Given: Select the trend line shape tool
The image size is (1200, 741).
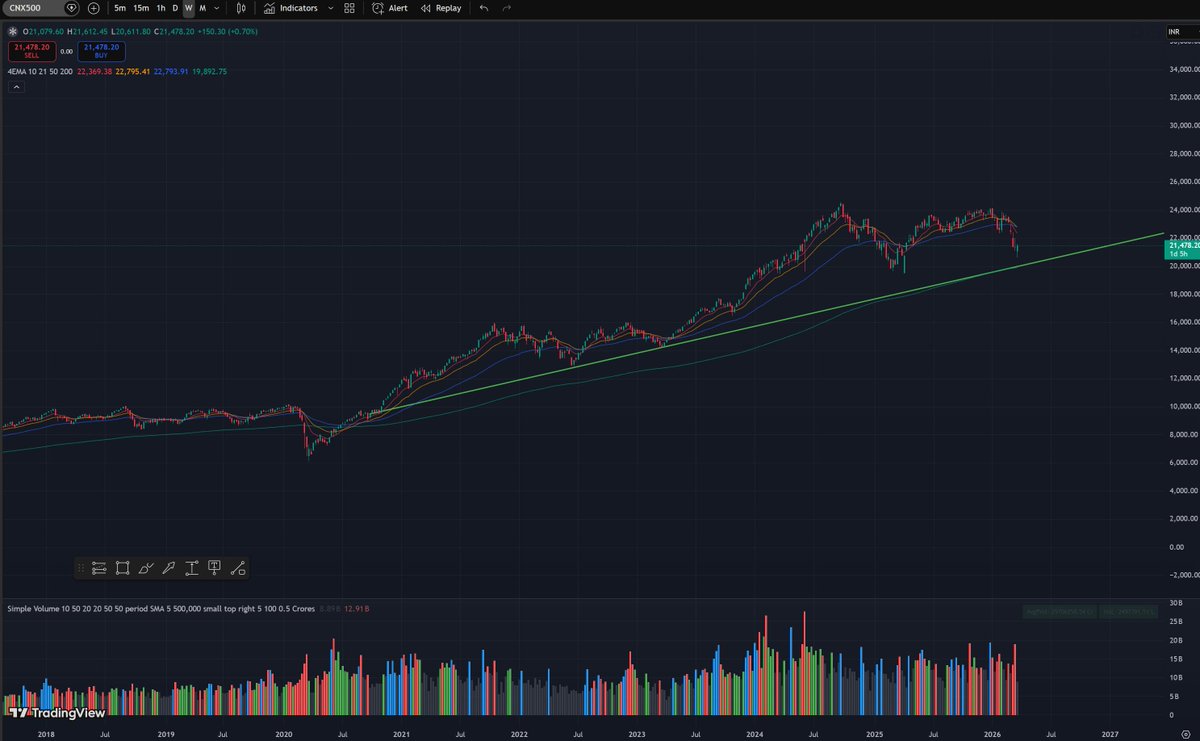Looking at the screenshot, I should [x=237, y=568].
